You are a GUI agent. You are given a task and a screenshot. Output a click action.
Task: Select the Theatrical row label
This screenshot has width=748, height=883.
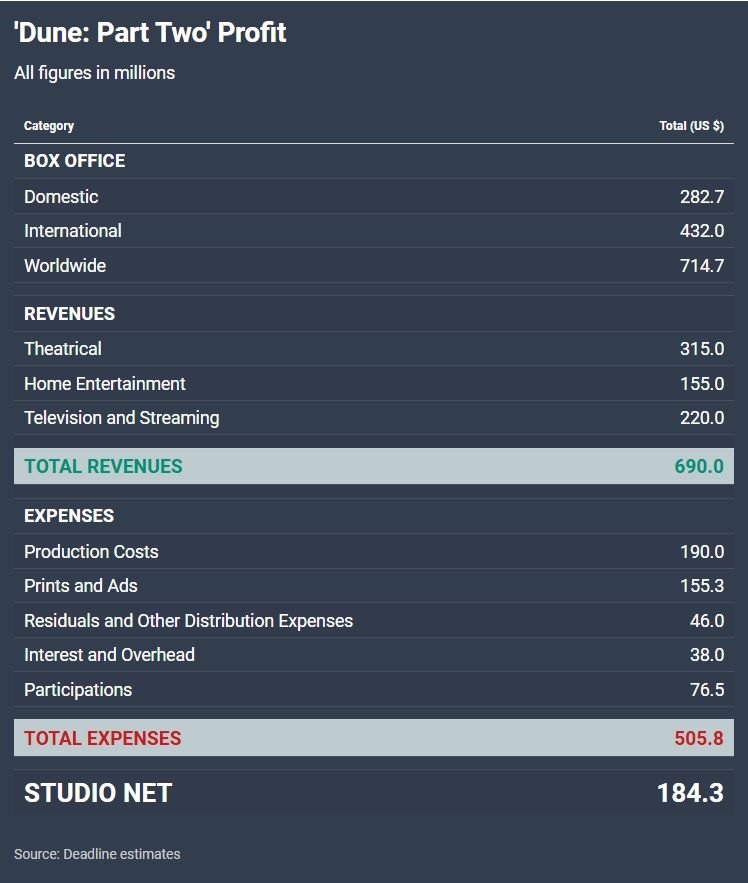(x=63, y=349)
